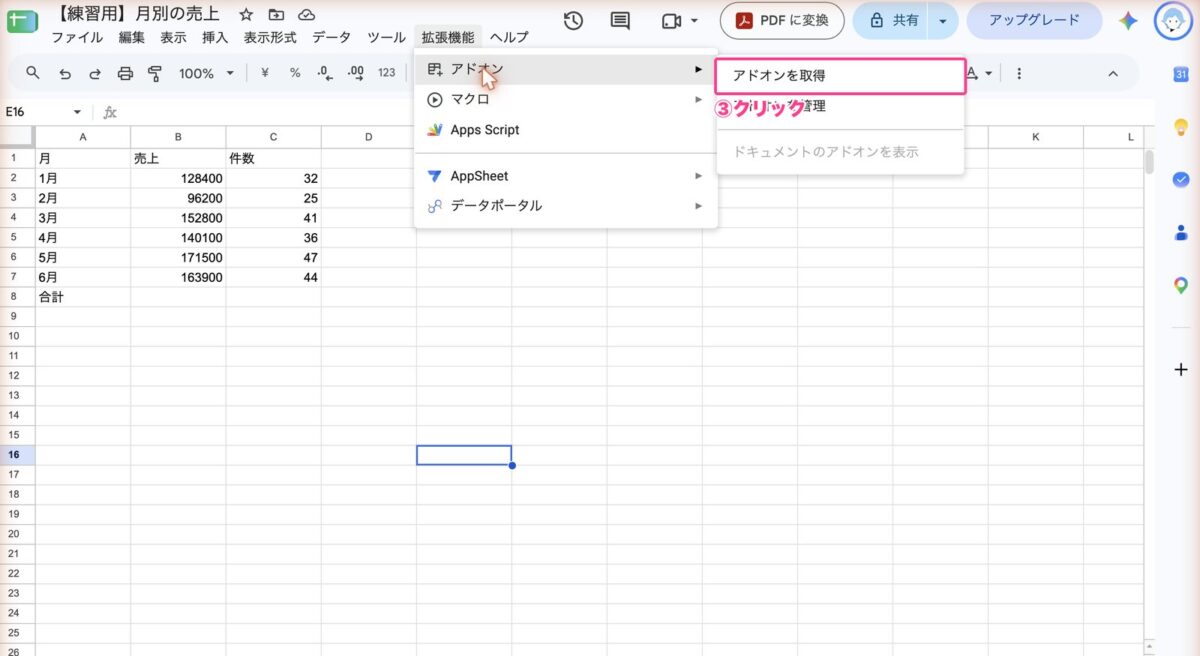Open the ヘルプ menu
This screenshot has width=1200, height=656.
pyautogui.click(x=509, y=37)
